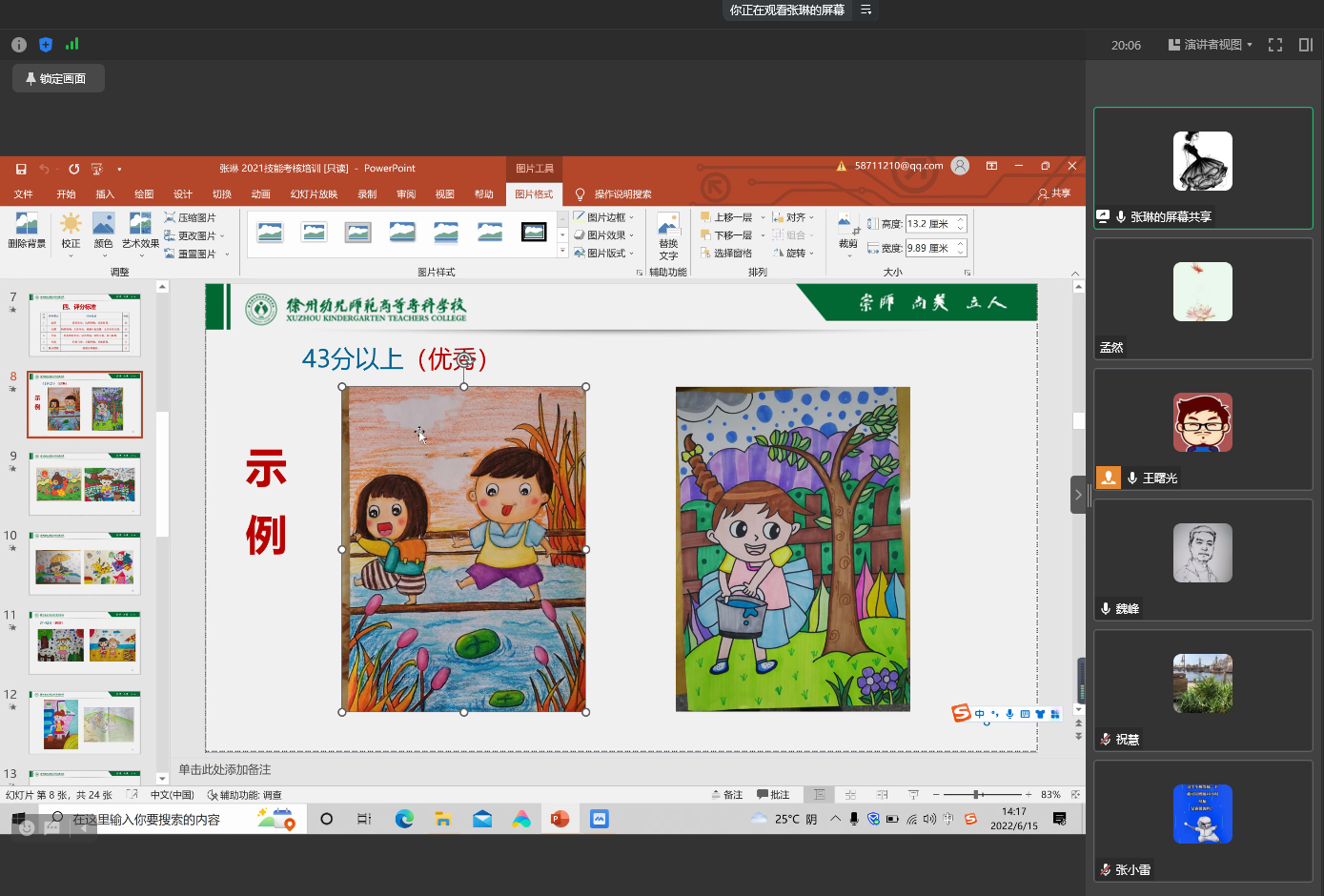Click 共享 (Share) button

[x=1054, y=193]
